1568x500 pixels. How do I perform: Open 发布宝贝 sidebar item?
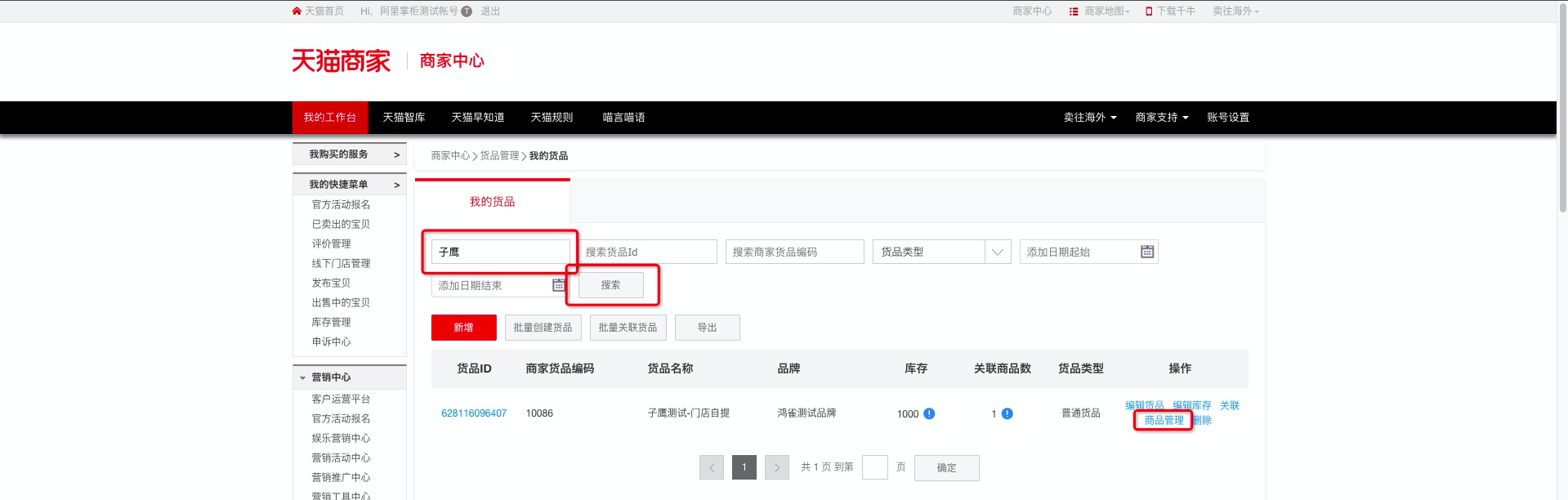(331, 283)
